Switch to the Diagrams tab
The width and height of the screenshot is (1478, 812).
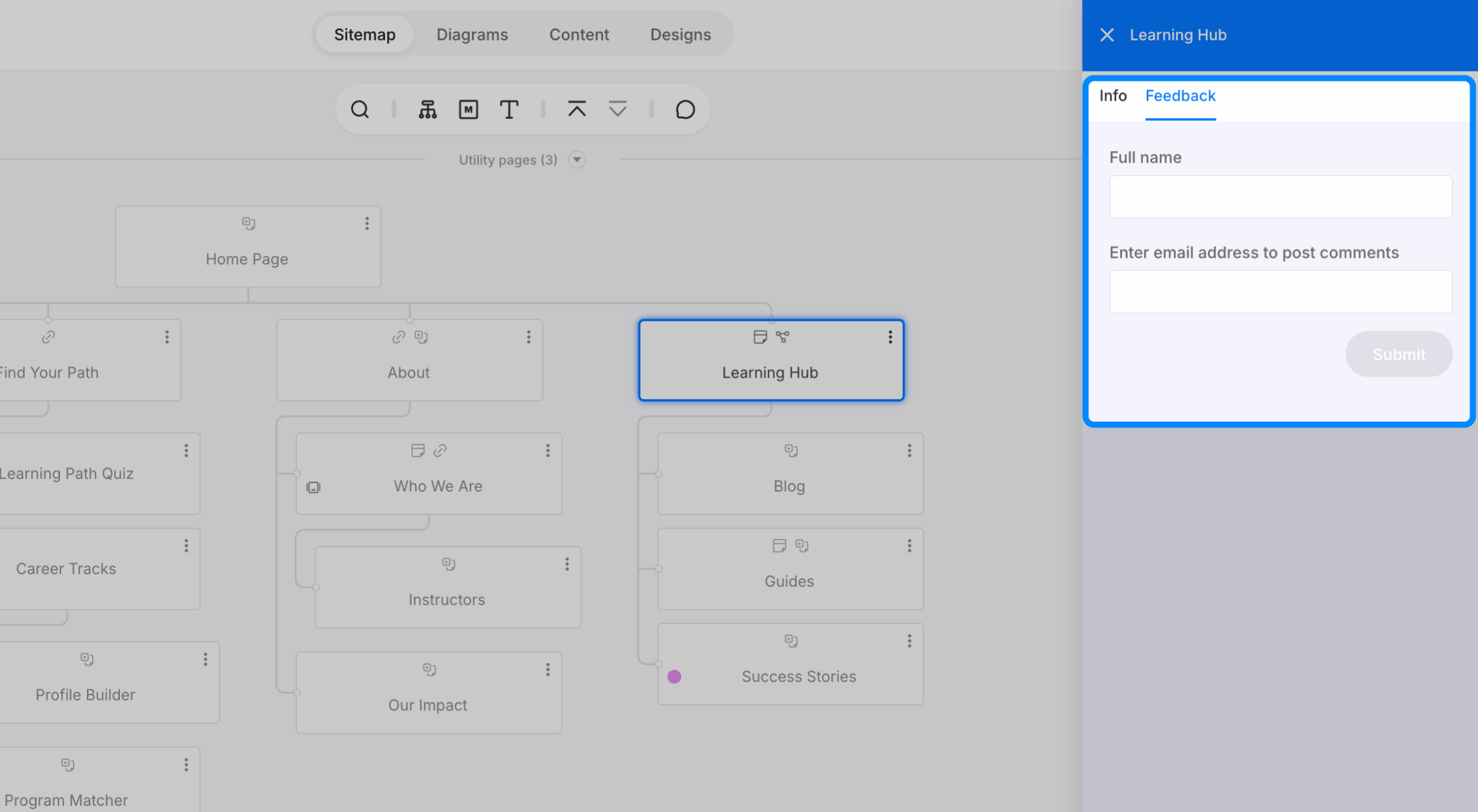pyautogui.click(x=472, y=35)
